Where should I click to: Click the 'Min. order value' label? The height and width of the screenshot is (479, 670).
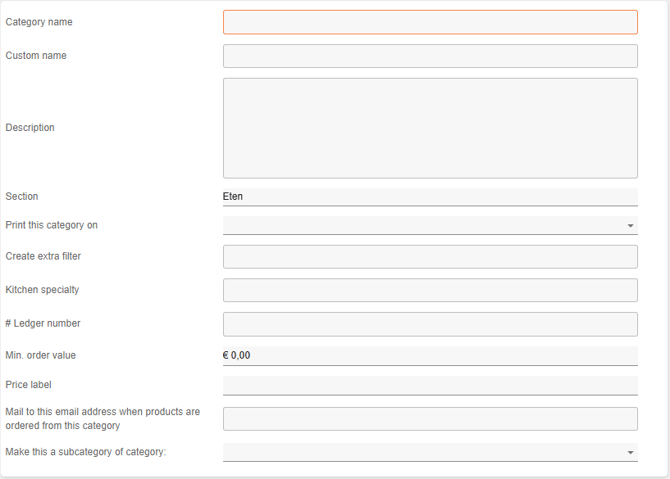(x=40, y=355)
